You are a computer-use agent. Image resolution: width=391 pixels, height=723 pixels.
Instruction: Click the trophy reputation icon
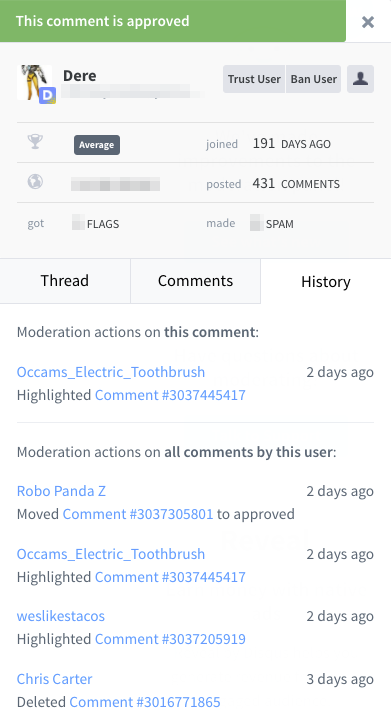[35, 142]
